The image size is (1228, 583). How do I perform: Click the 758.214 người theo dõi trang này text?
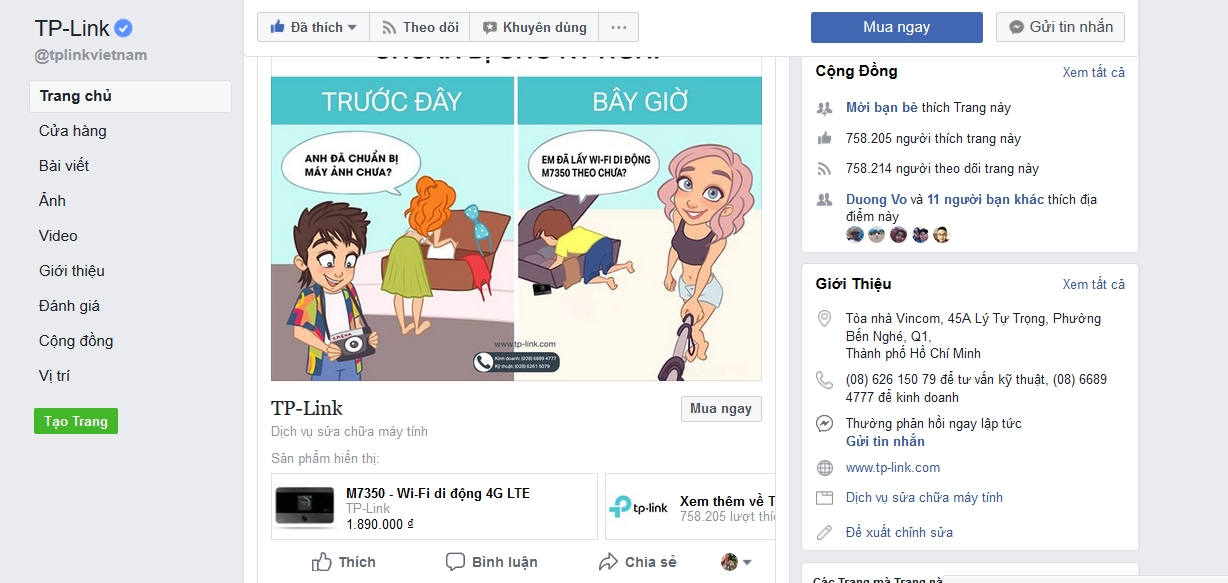pos(942,168)
